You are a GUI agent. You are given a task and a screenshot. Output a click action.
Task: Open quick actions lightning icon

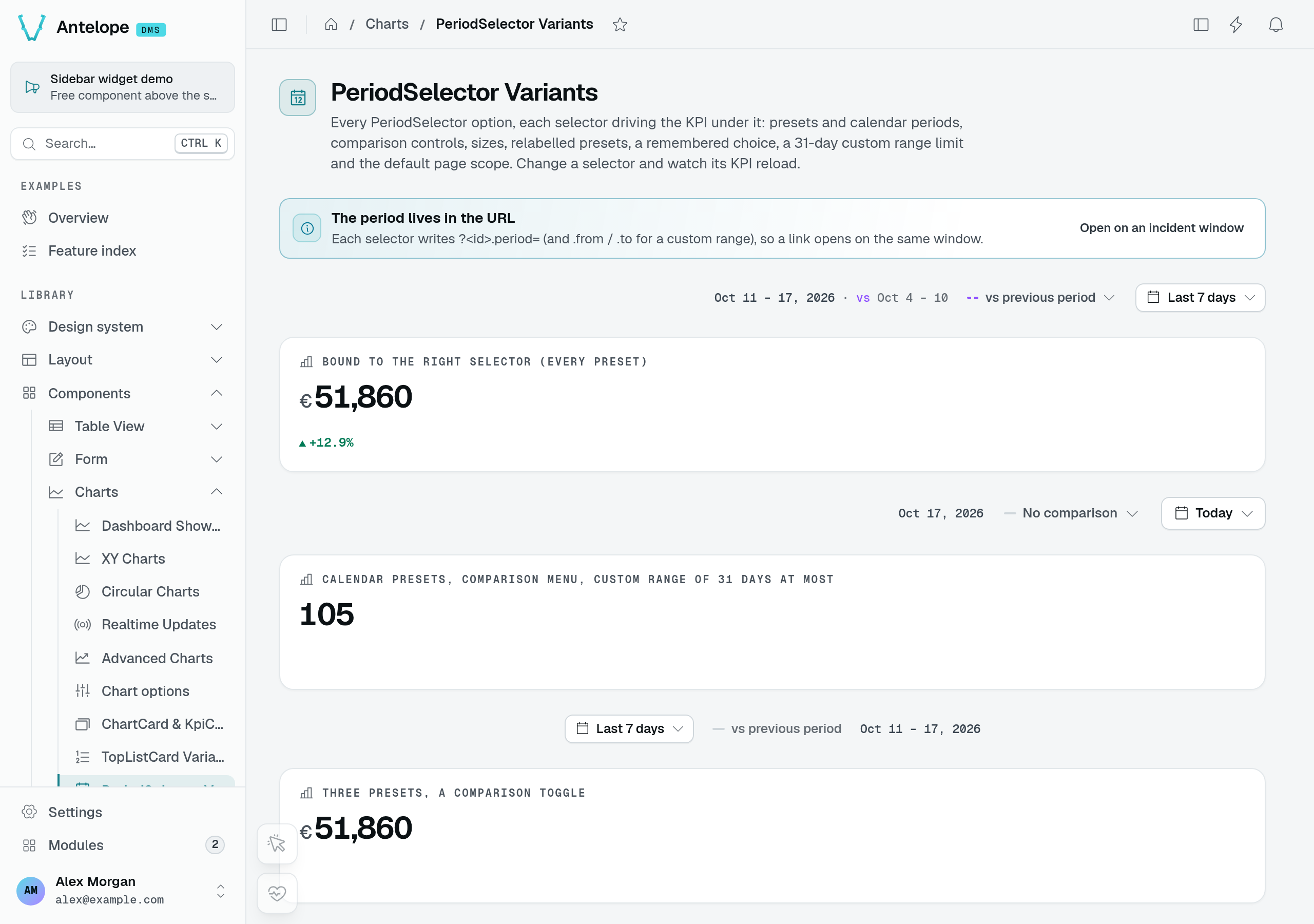tap(1236, 25)
